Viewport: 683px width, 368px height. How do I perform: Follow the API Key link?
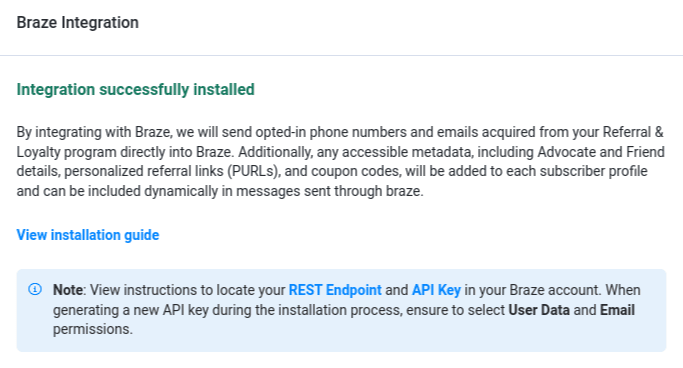pos(436,290)
